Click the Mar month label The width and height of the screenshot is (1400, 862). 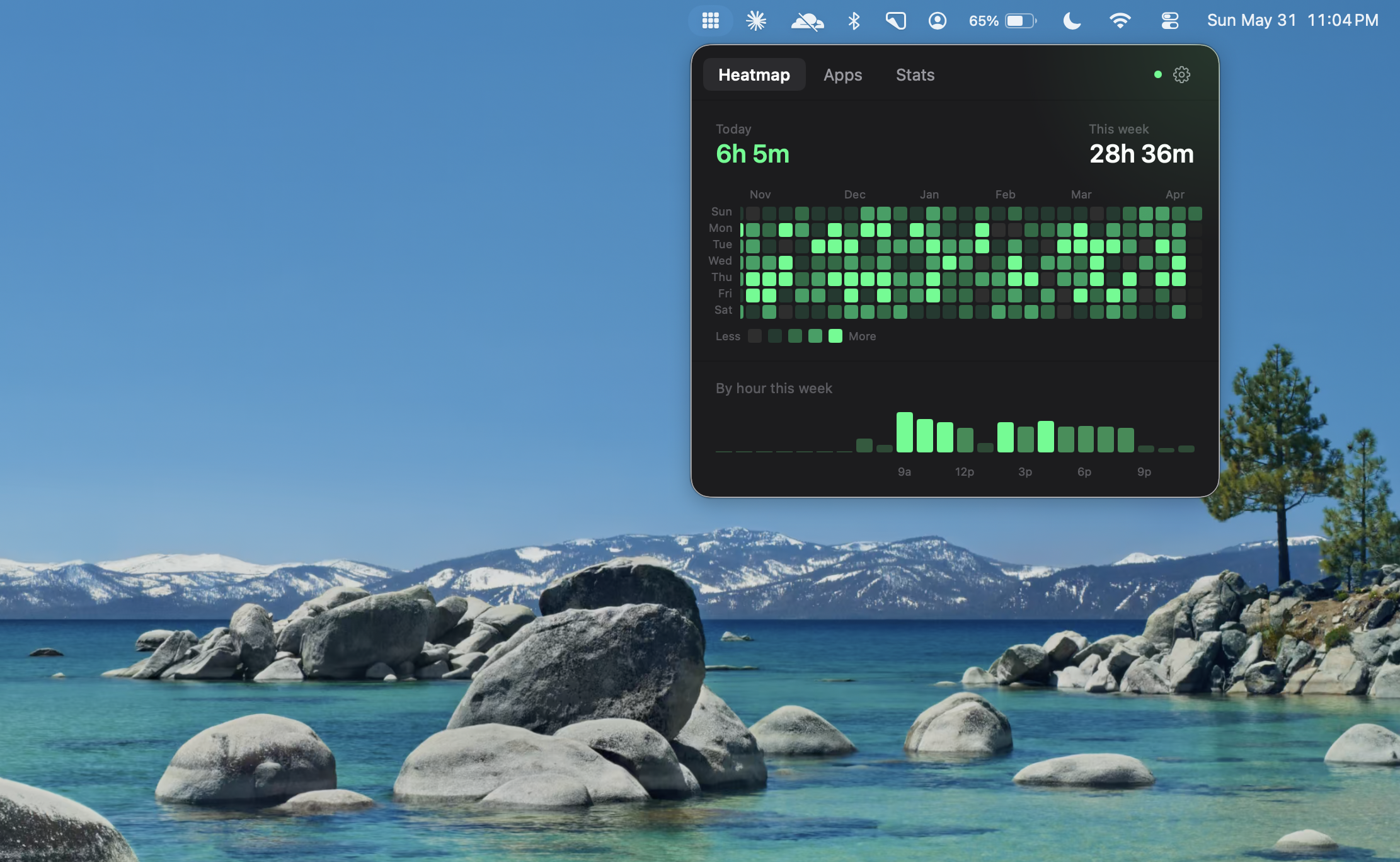[x=1081, y=194]
